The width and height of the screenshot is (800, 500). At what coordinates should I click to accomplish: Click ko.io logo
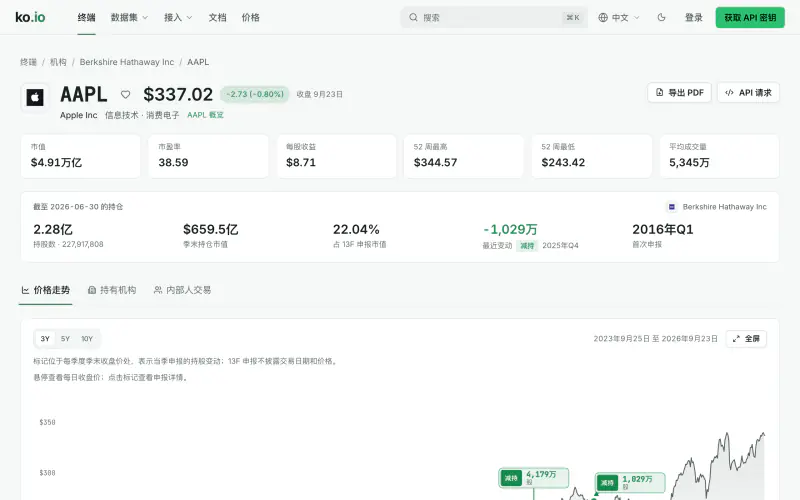[x=30, y=17]
